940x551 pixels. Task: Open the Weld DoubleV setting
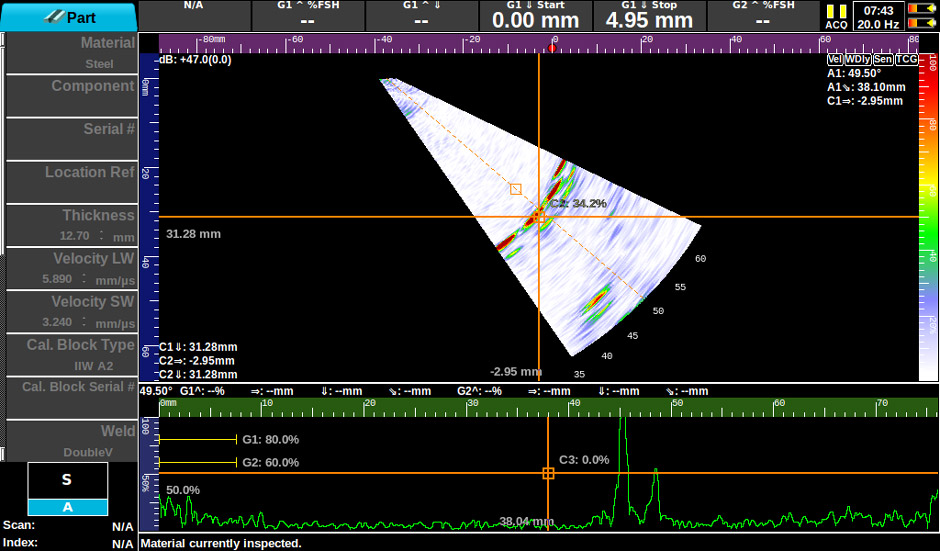coord(71,441)
